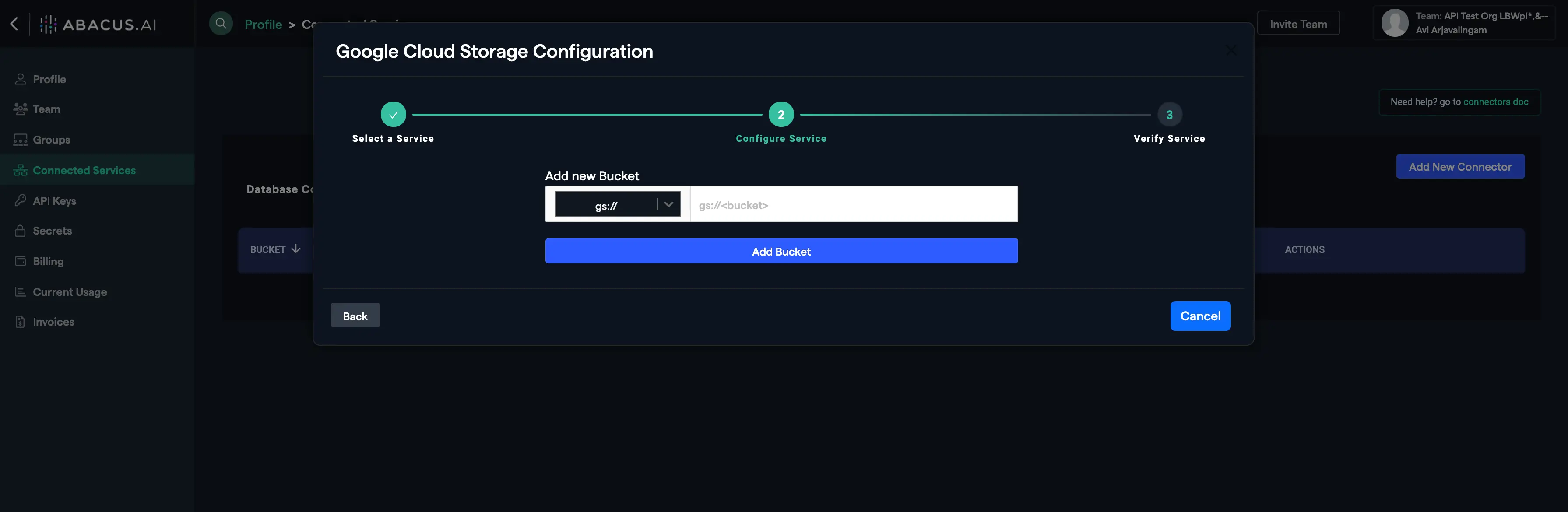Open the Team sidebar item

[46, 109]
